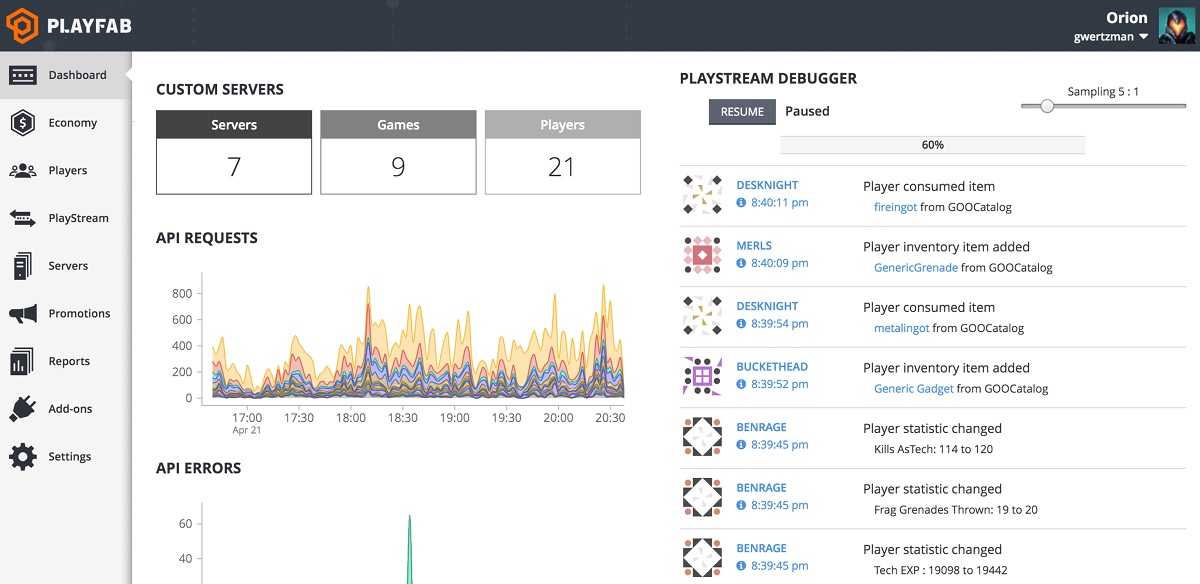Open the GenericGrenade item link
The height and width of the screenshot is (584, 1200).
916,268
